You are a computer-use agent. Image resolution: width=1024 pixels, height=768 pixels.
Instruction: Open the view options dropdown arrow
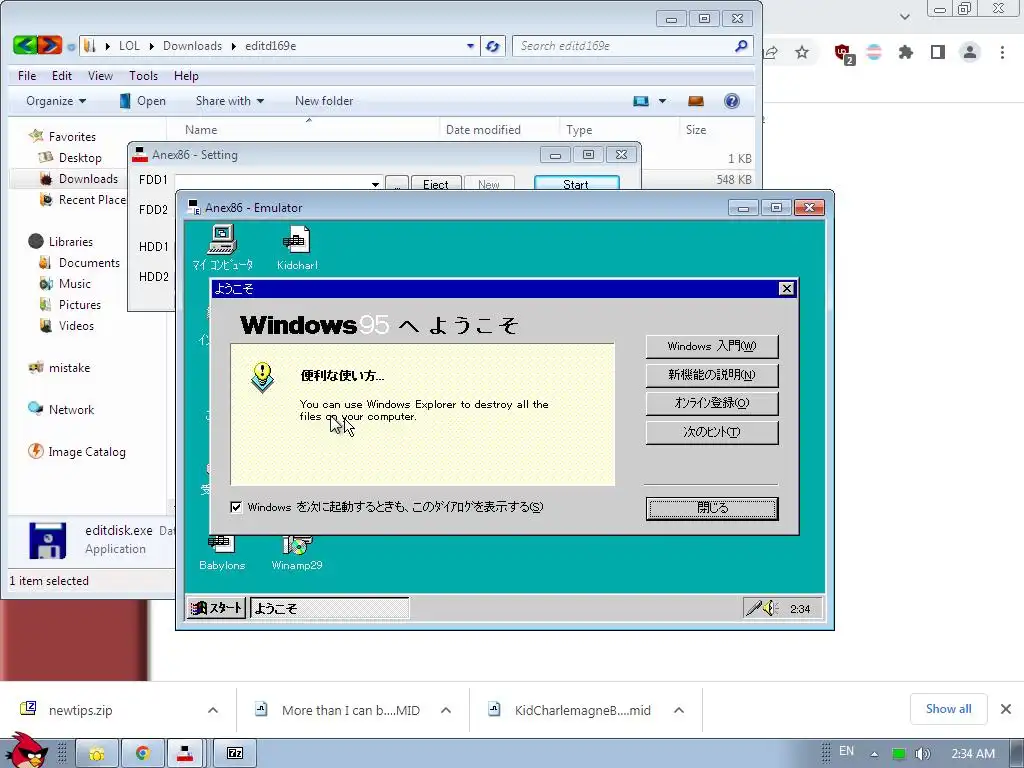[662, 101]
